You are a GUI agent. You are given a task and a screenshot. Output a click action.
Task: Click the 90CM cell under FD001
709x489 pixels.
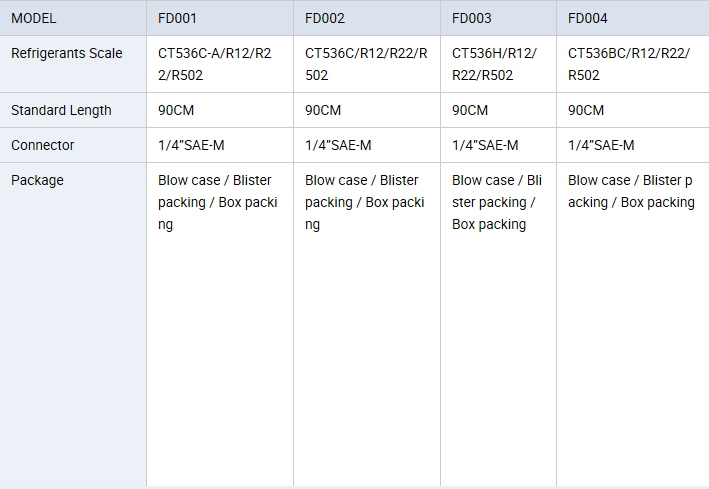[220, 110]
